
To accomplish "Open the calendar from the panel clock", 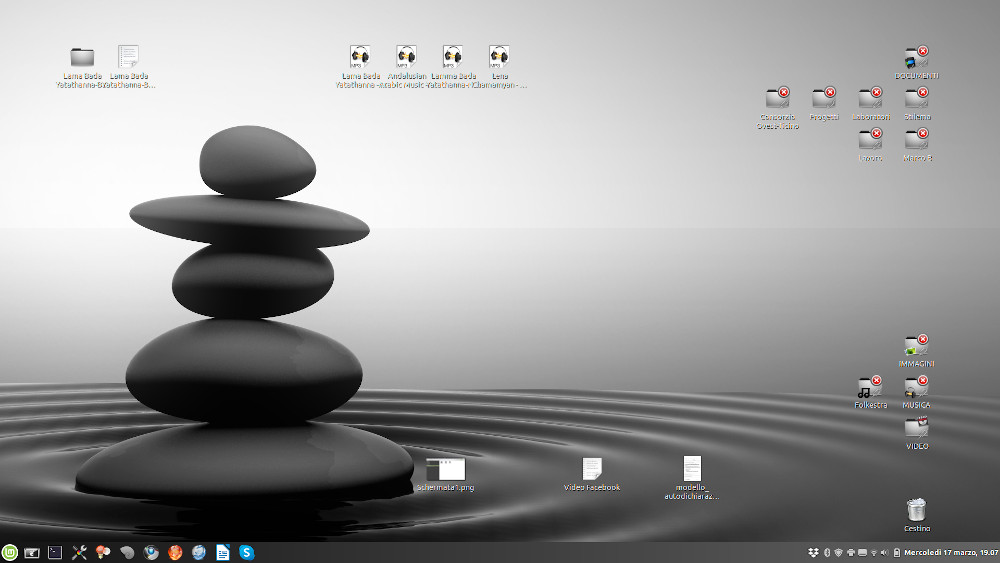I will tap(950, 553).
